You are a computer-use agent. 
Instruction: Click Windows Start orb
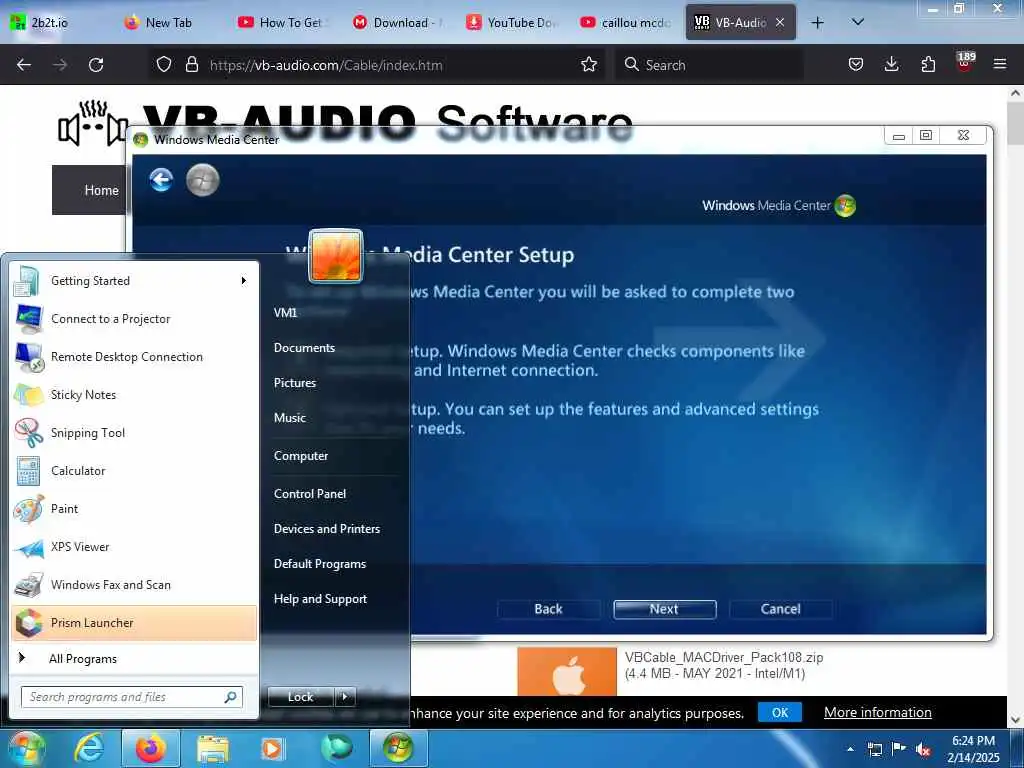click(x=25, y=748)
